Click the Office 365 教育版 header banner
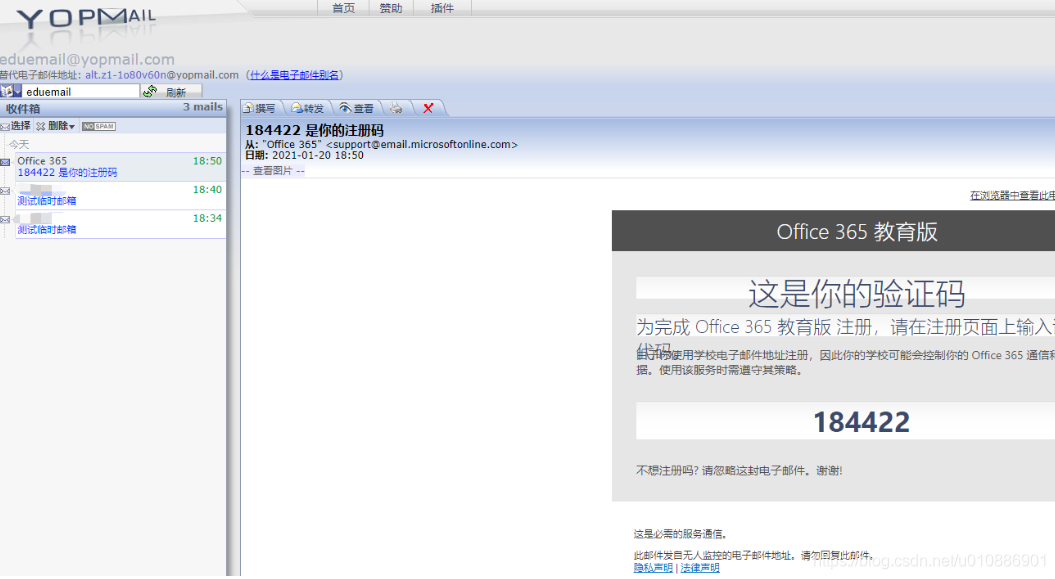The width and height of the screenshot is (1055, 579). pos(833,231)
